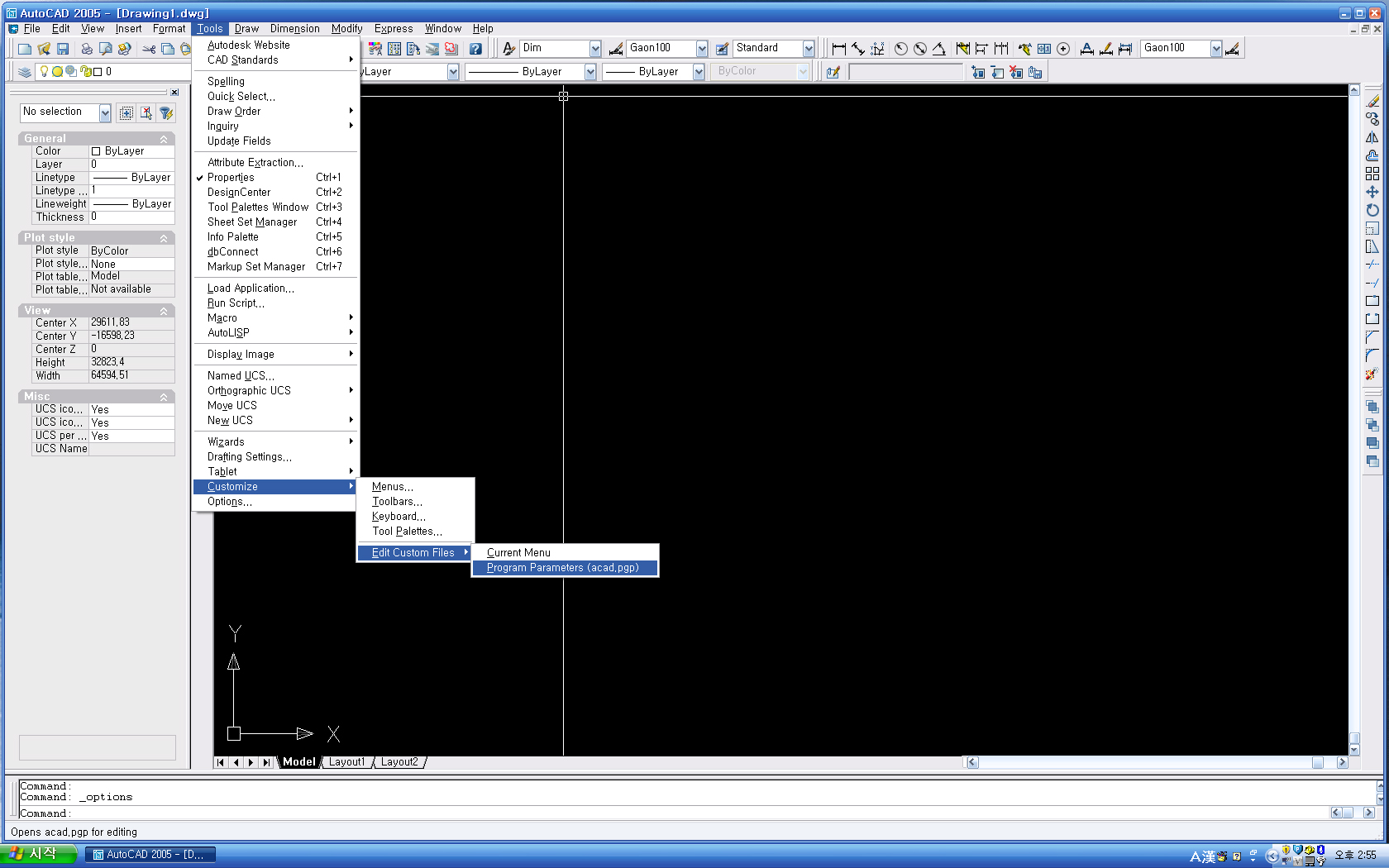This screenshot has width=1389, height=868.
Task: Collapse the General properties section
Action: coord(164,139)
